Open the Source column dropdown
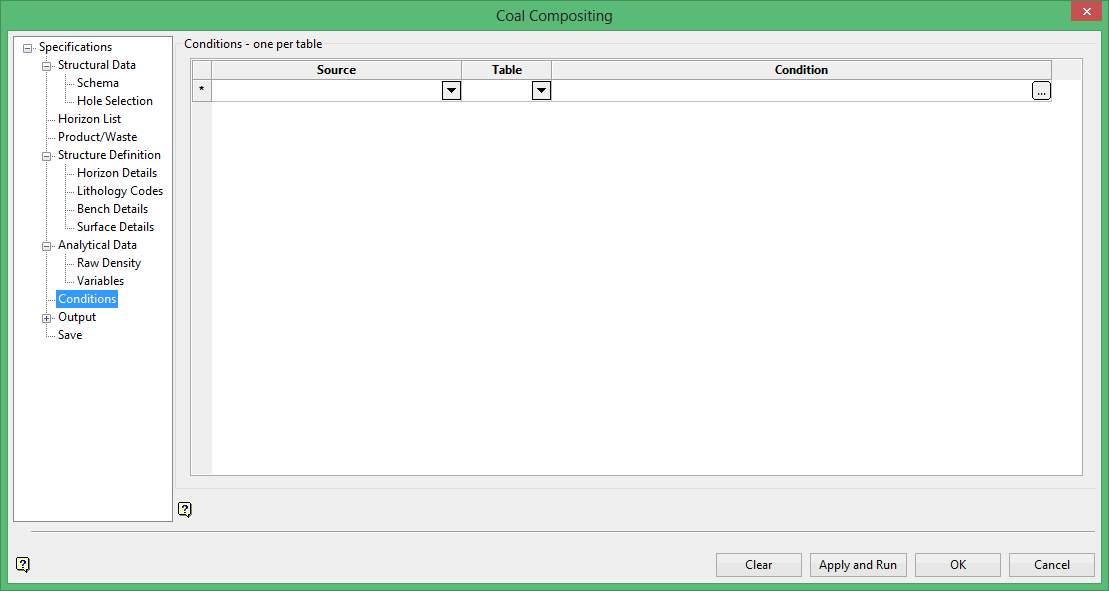Image resolution: width=1109 pixels, height=591 pixels. (x=451, y=90)
